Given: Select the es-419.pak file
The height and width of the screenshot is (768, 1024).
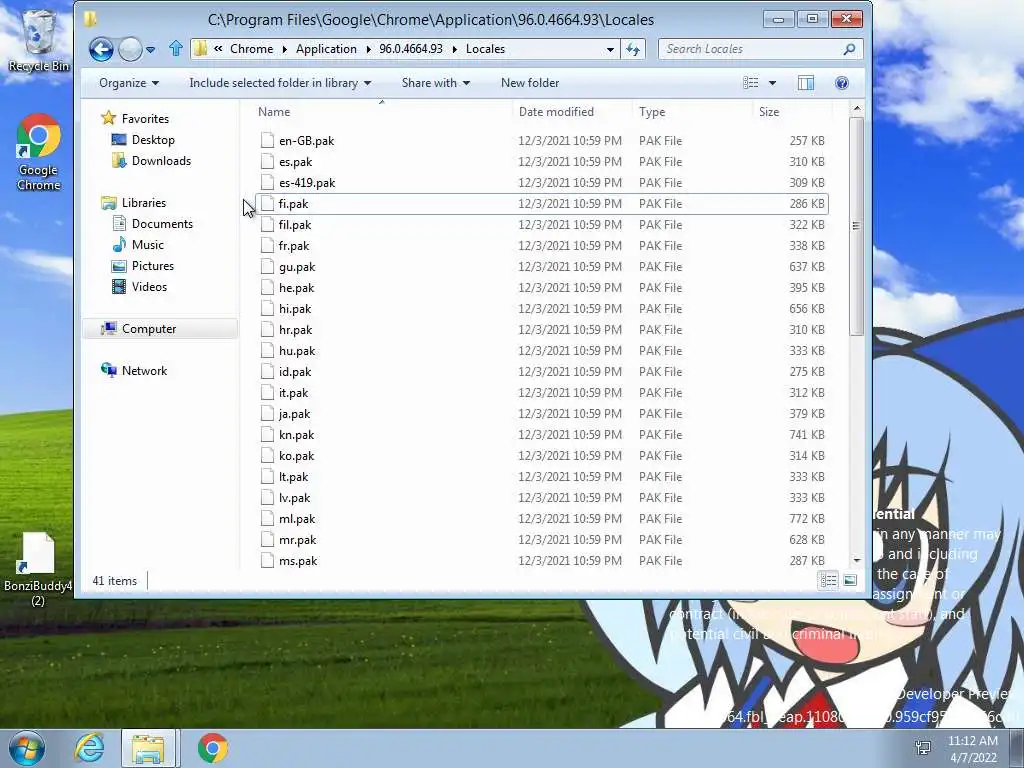Looking at the screenshot, I should point(542,182).
